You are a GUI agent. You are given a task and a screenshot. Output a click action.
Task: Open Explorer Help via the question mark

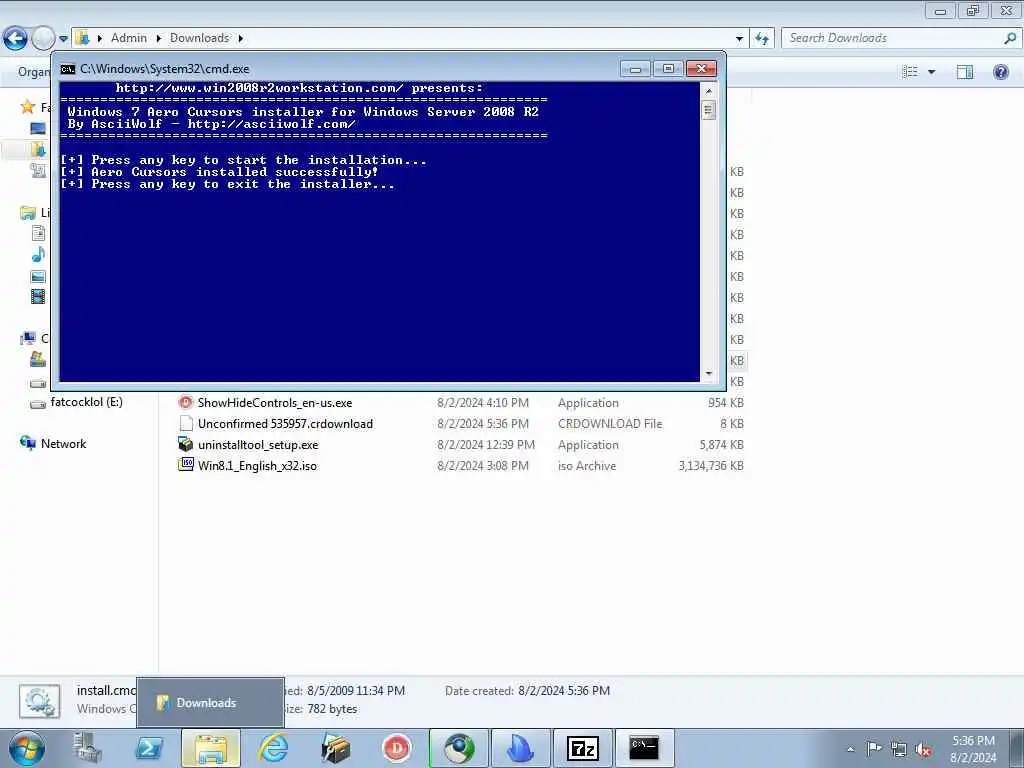point(1000,71)
